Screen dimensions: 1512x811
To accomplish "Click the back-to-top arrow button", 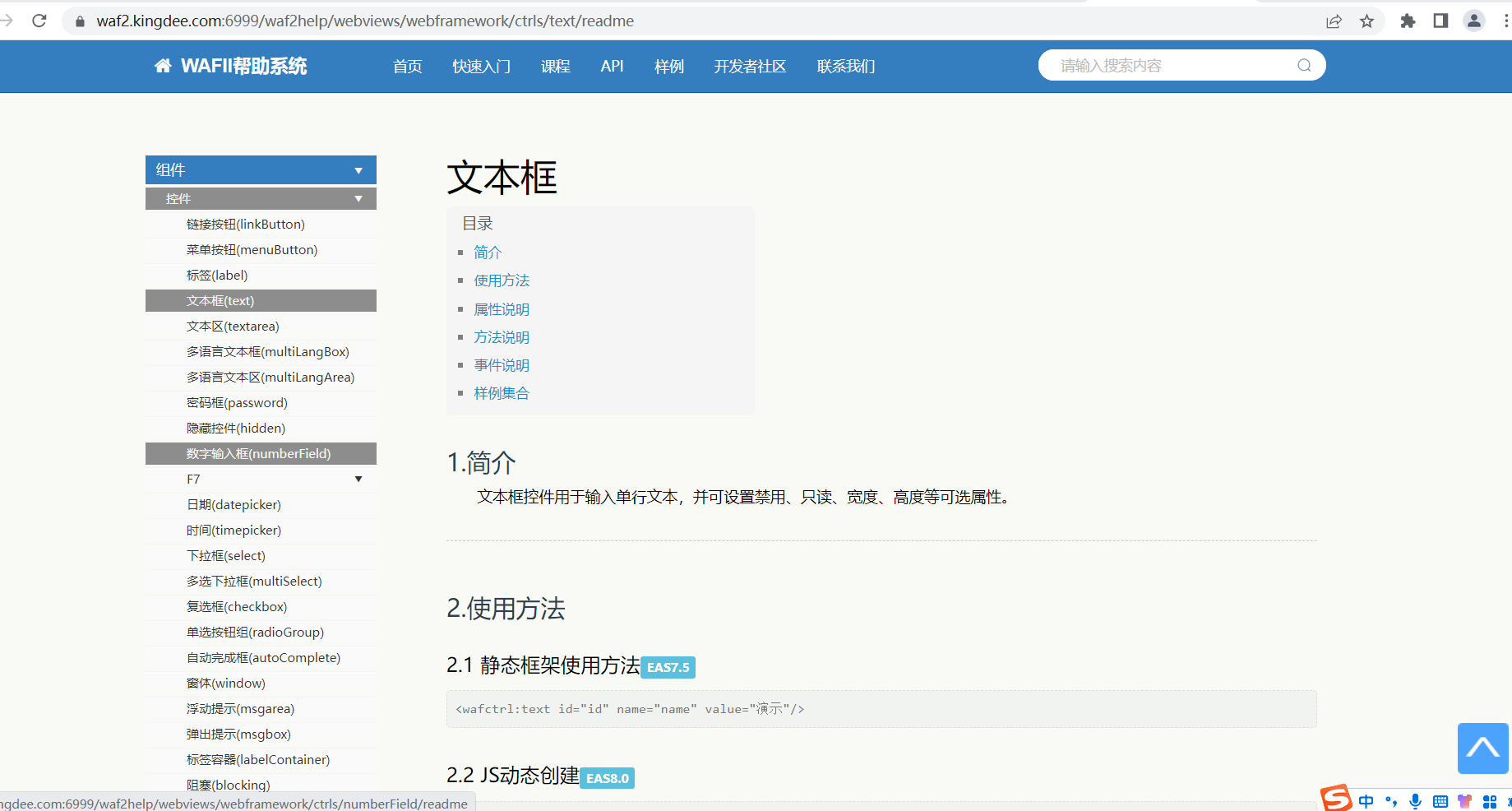I will 1483,748.
